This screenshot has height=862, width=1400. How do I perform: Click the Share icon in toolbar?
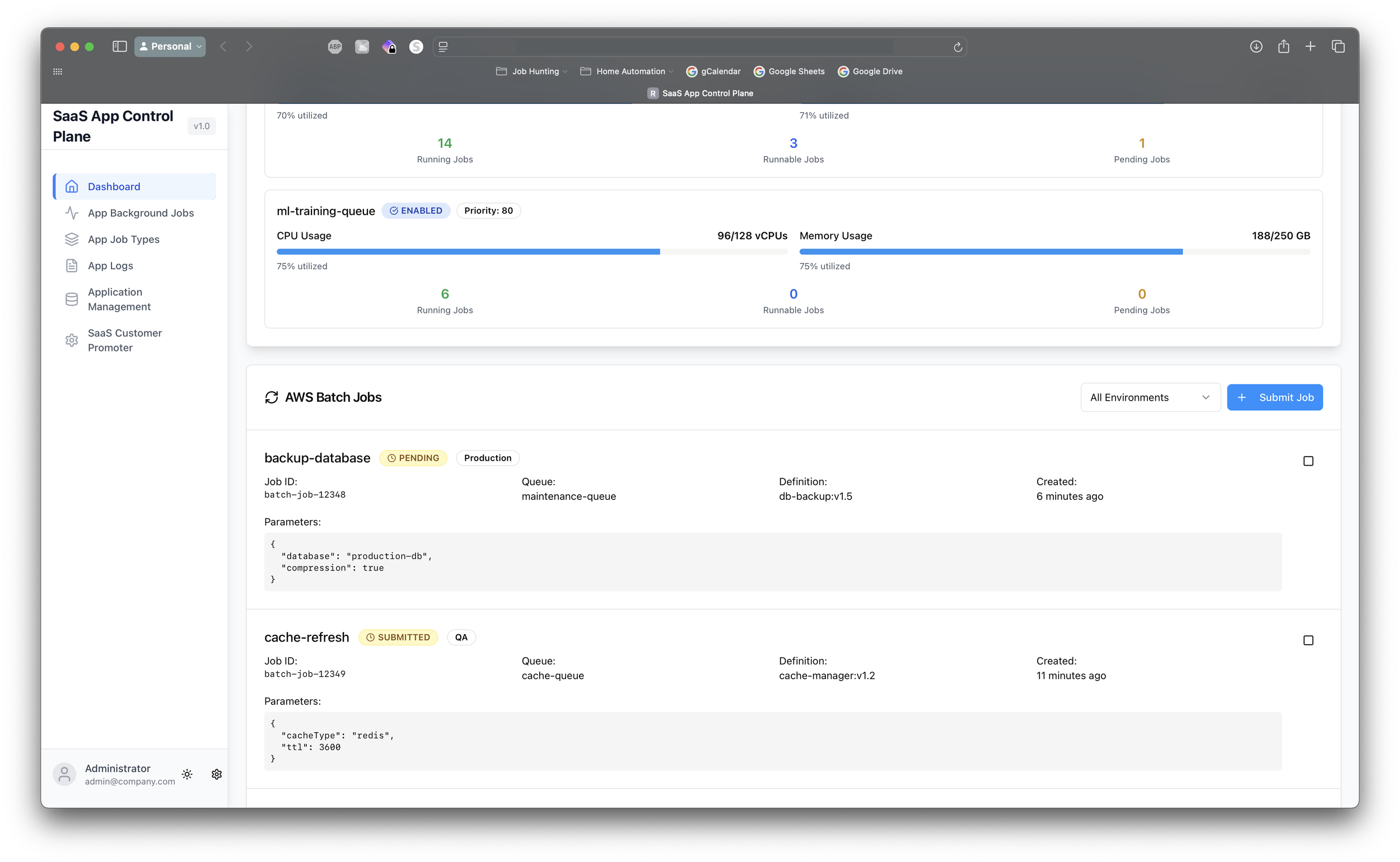pos(1283,46)
